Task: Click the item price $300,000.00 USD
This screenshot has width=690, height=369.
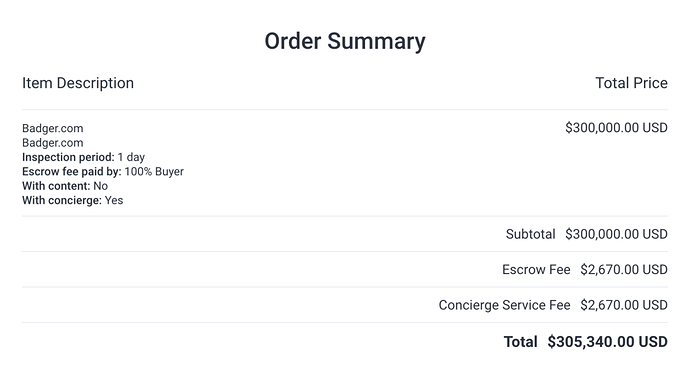Action: 617,128
